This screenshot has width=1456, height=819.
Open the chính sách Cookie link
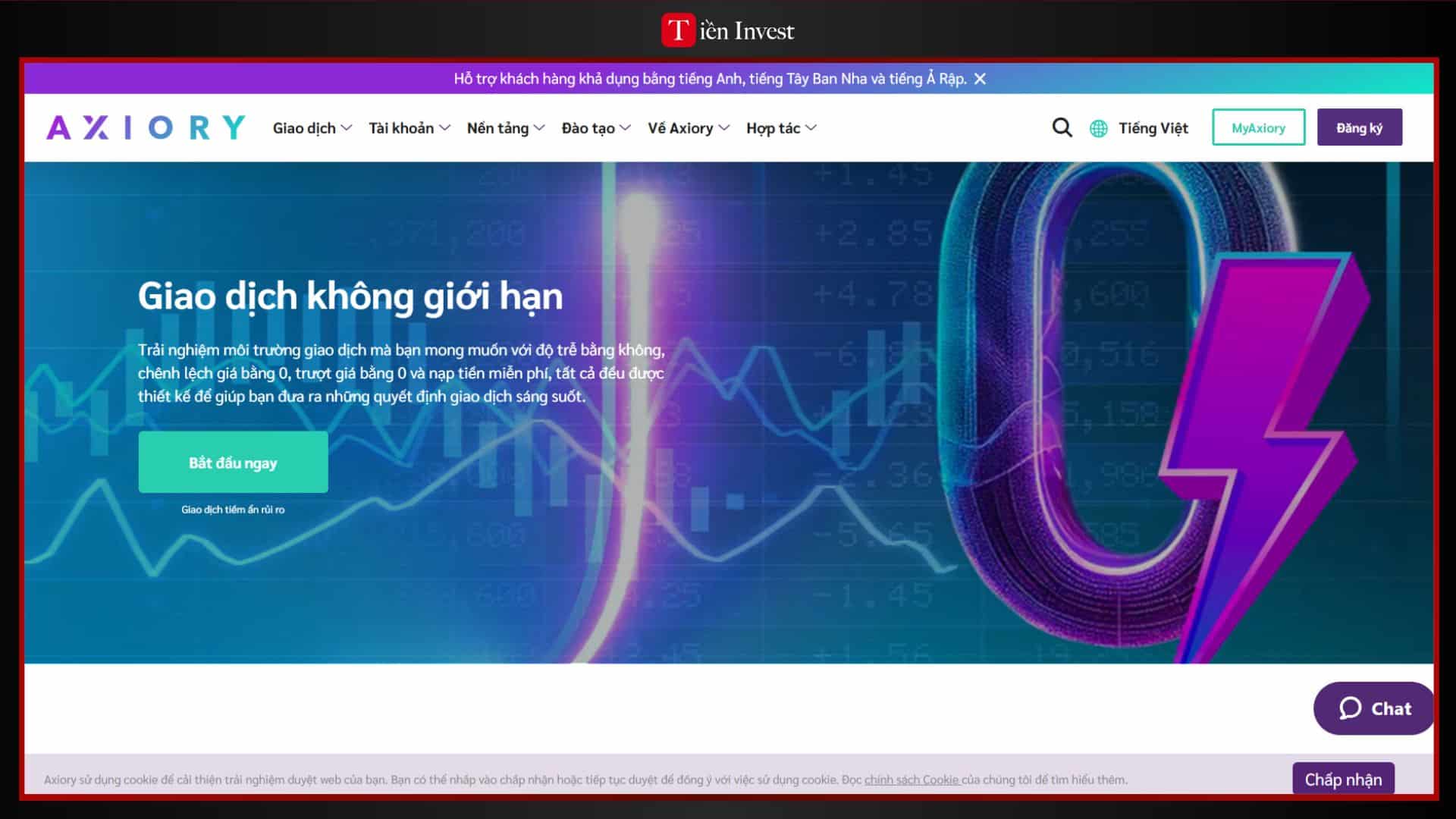coord(912,780)
